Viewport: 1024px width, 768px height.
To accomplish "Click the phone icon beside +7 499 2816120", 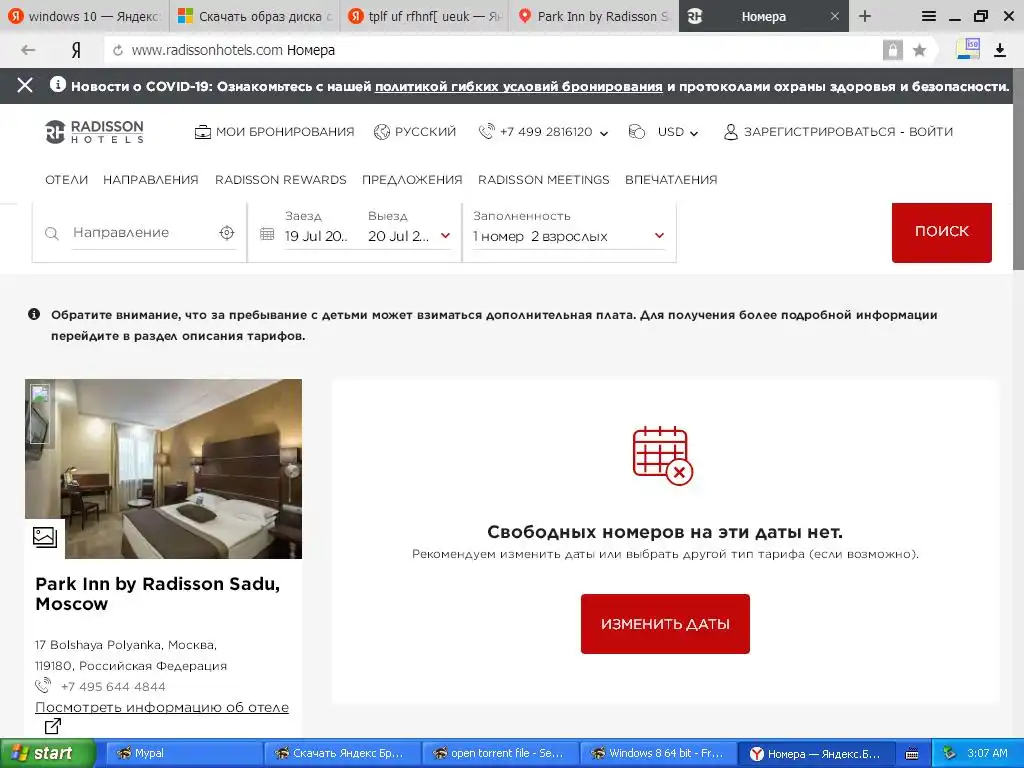I will click(x=487, y=132).
